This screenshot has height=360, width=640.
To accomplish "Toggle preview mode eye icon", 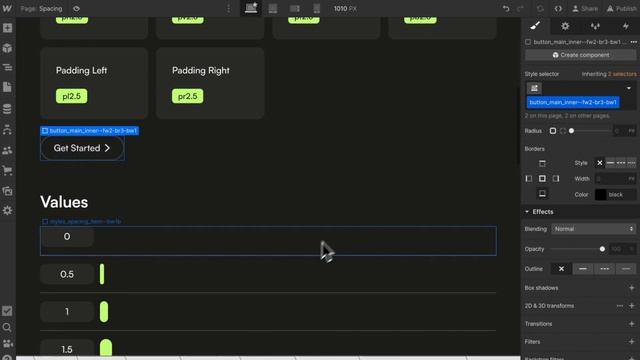I will click(x=76, y=9).
